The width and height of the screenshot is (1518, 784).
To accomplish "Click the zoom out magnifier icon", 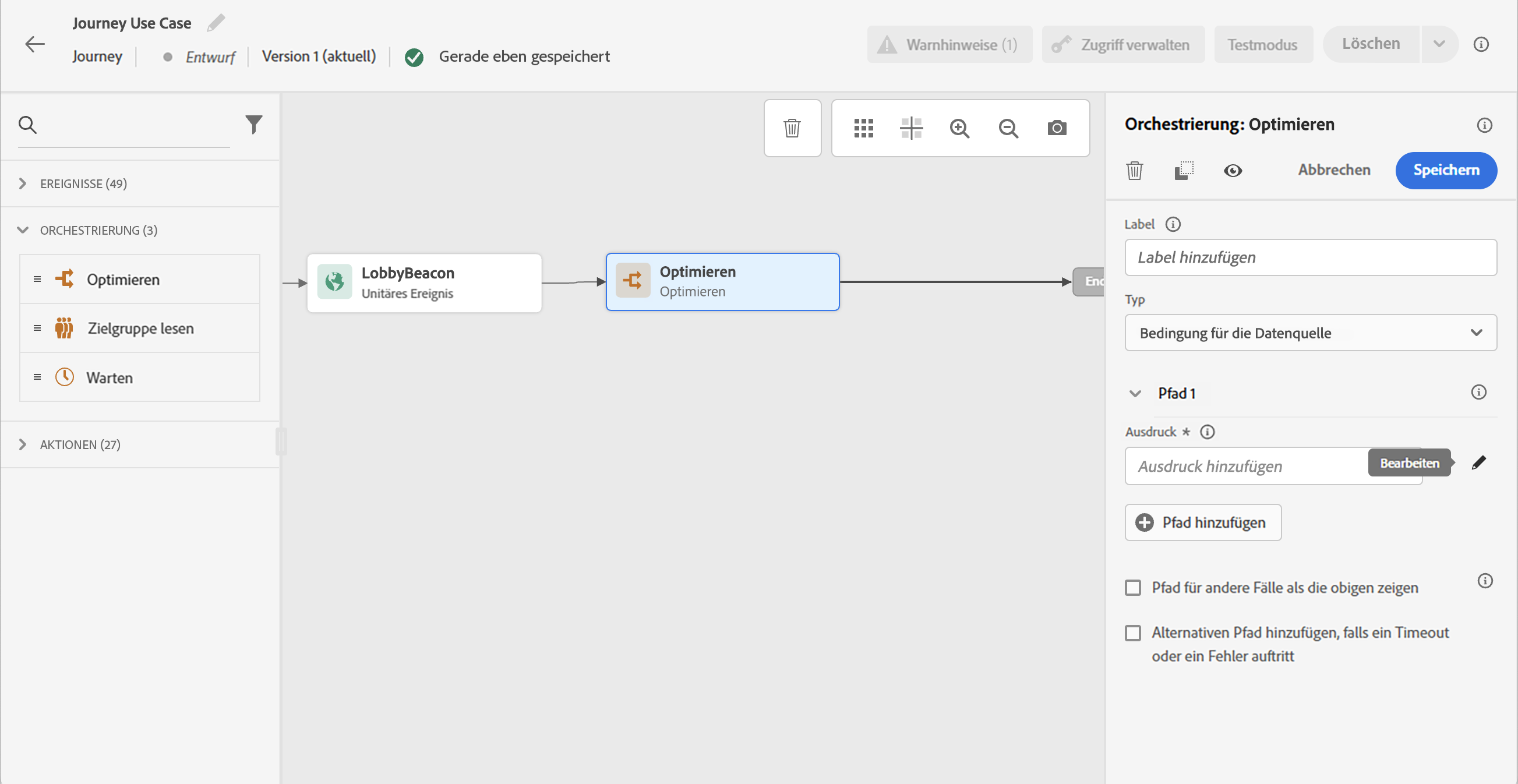I will tap(1008, 128).
